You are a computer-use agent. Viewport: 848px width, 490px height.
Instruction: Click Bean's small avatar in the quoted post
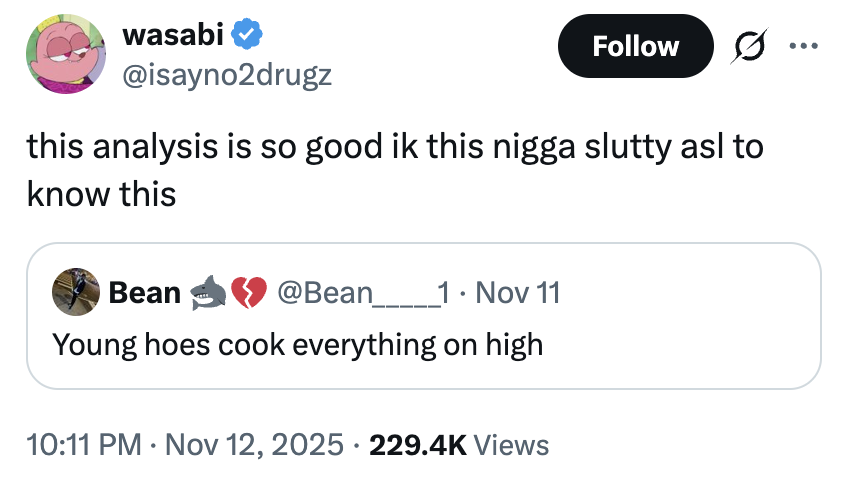click(x=77, y=293)
